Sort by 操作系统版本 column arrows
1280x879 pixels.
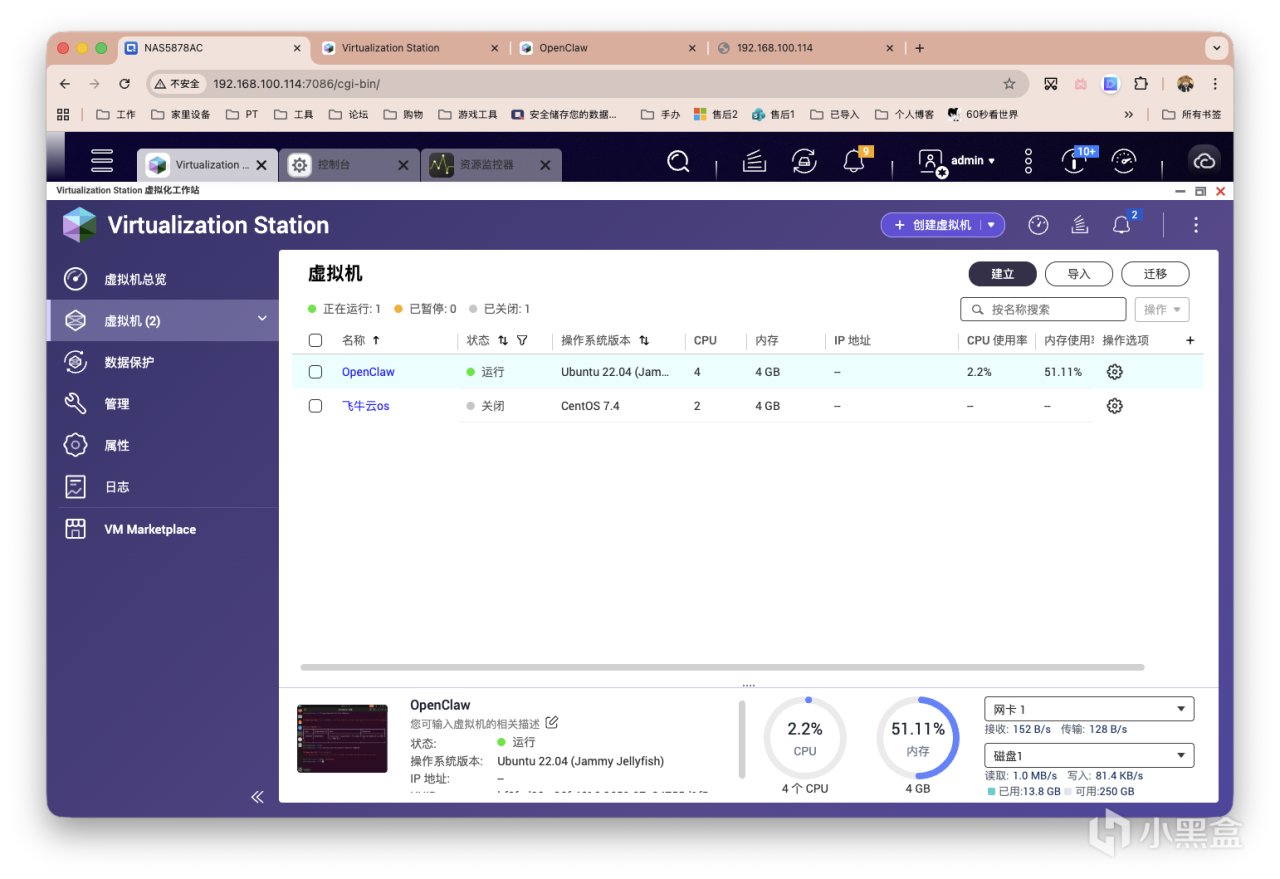click(x=644, y=340)
